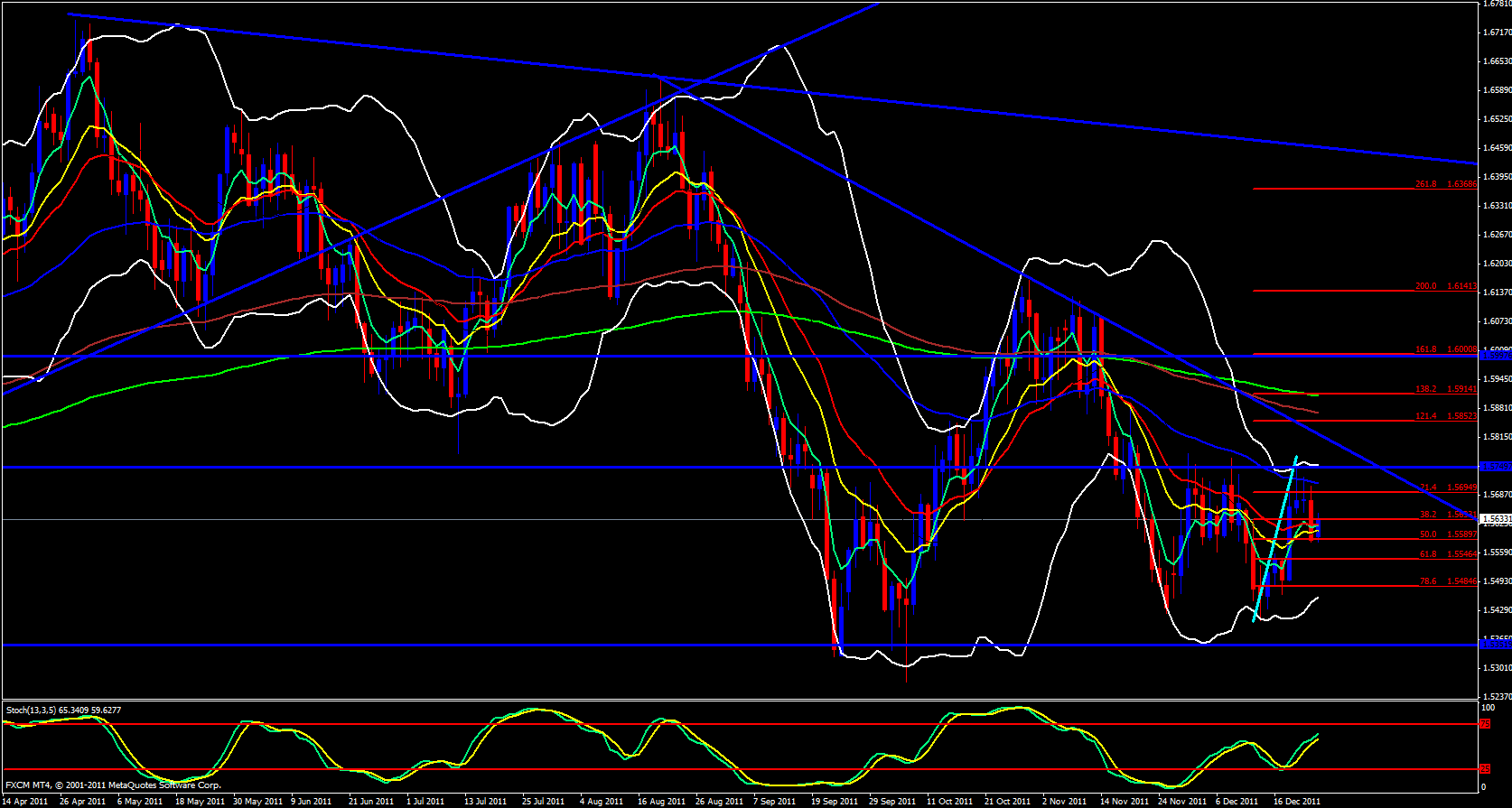Screen dimensions: 1512x808
Task: Click the 19 Sep 2011 date label
Action: tap(835, 801)
